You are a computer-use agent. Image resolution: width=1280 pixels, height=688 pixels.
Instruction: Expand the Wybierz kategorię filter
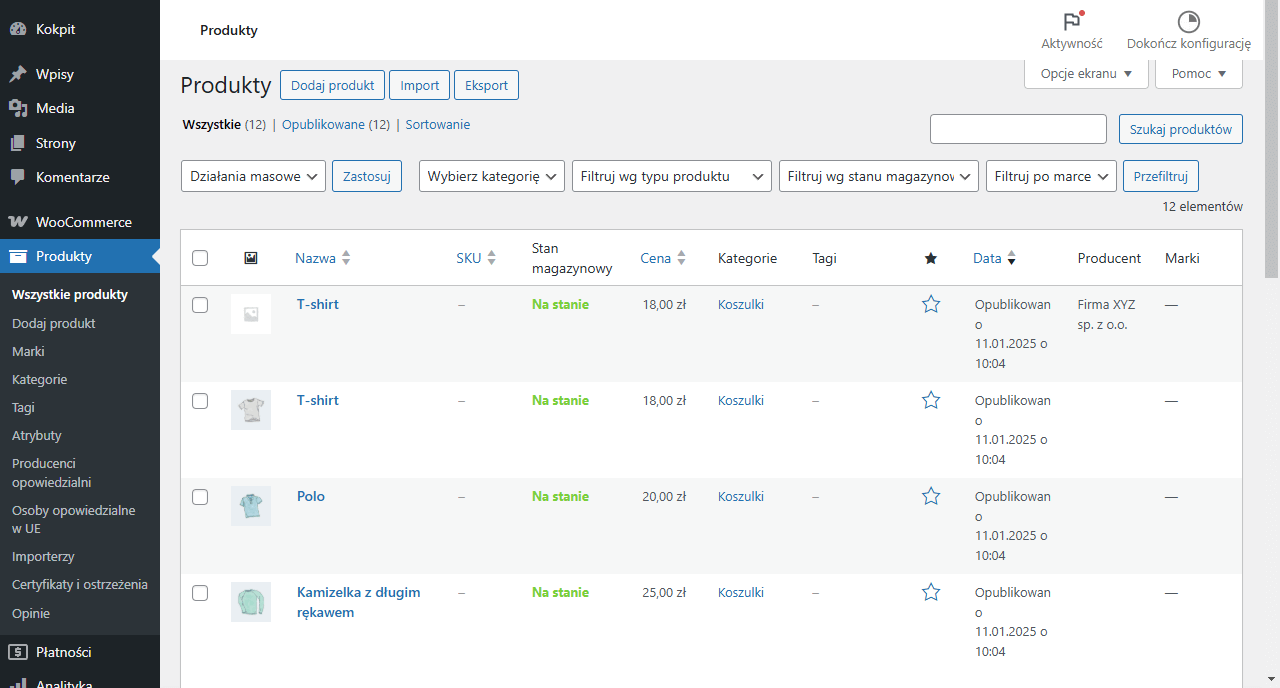coord(491,176)
